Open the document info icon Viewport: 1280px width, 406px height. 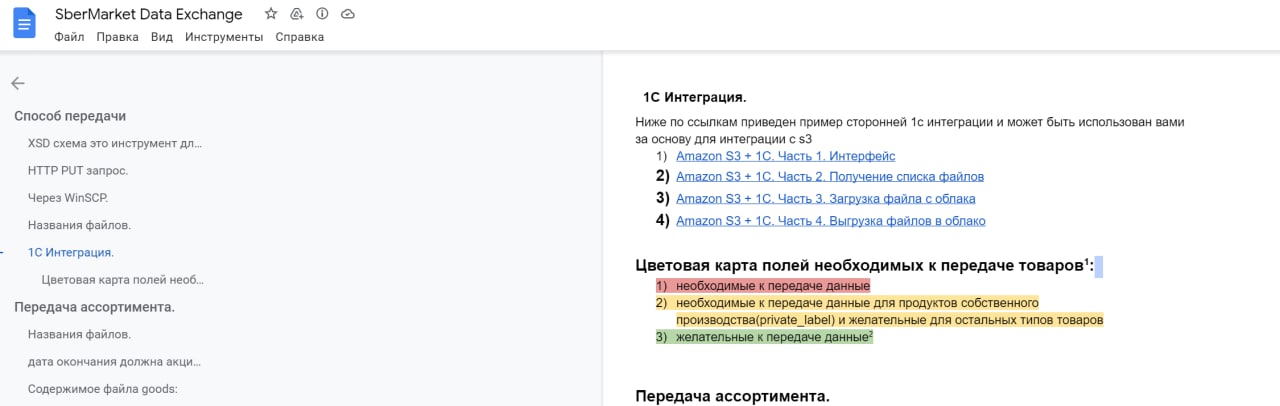tap(322, 14)
